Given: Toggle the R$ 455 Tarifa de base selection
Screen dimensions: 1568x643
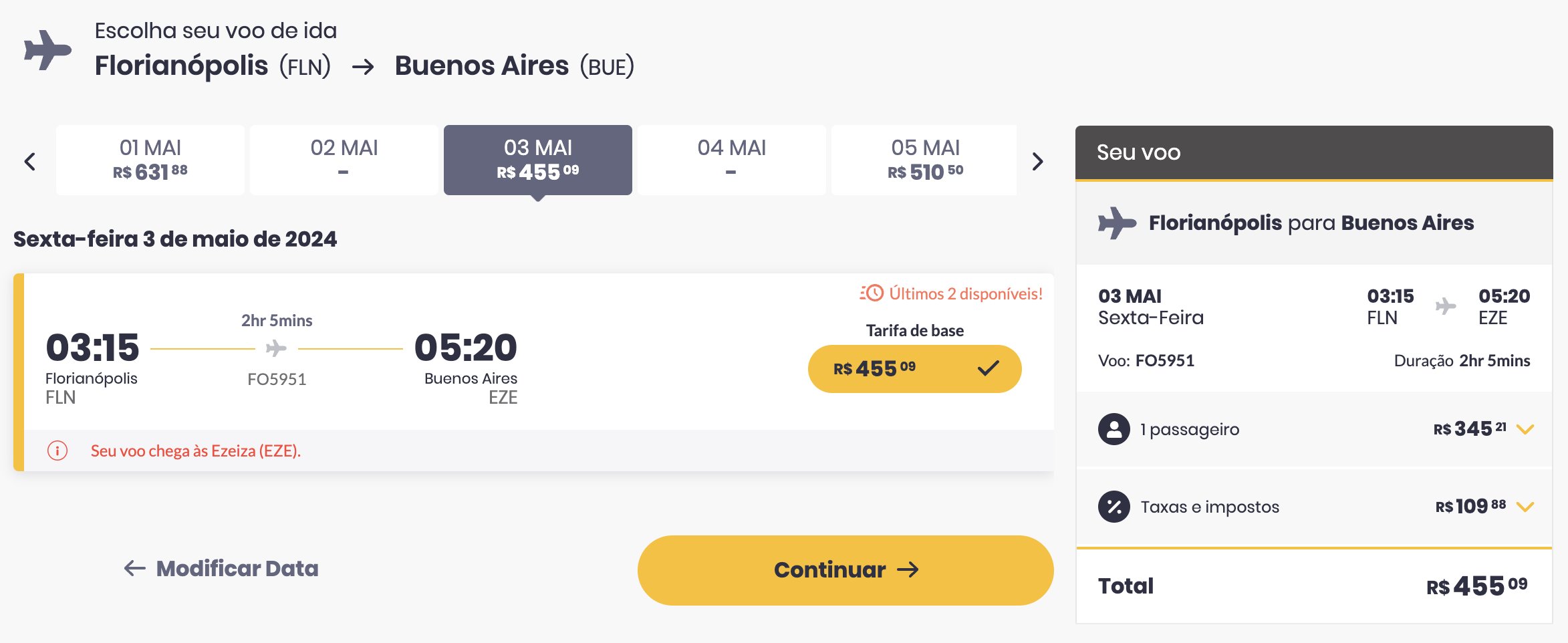Looking at the screenshot, I should point(914,369).
